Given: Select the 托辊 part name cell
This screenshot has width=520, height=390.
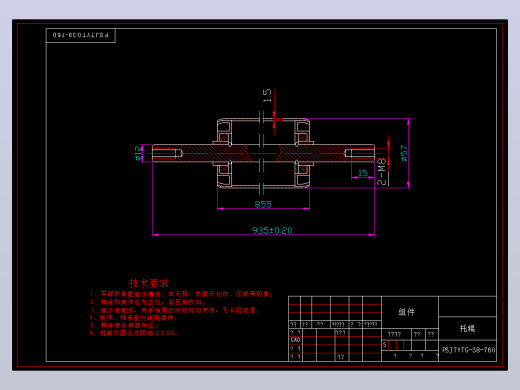Looking at the screenshot, I should point(467,328).
